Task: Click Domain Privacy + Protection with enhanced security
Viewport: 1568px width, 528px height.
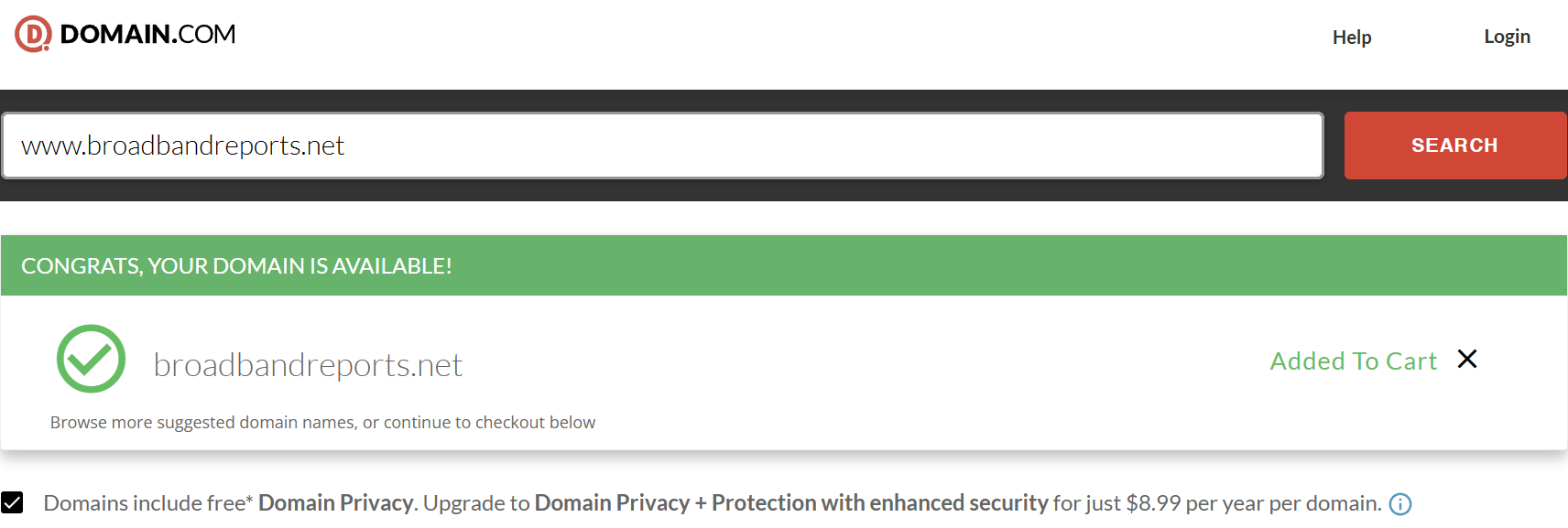Action: coord(791,503)
